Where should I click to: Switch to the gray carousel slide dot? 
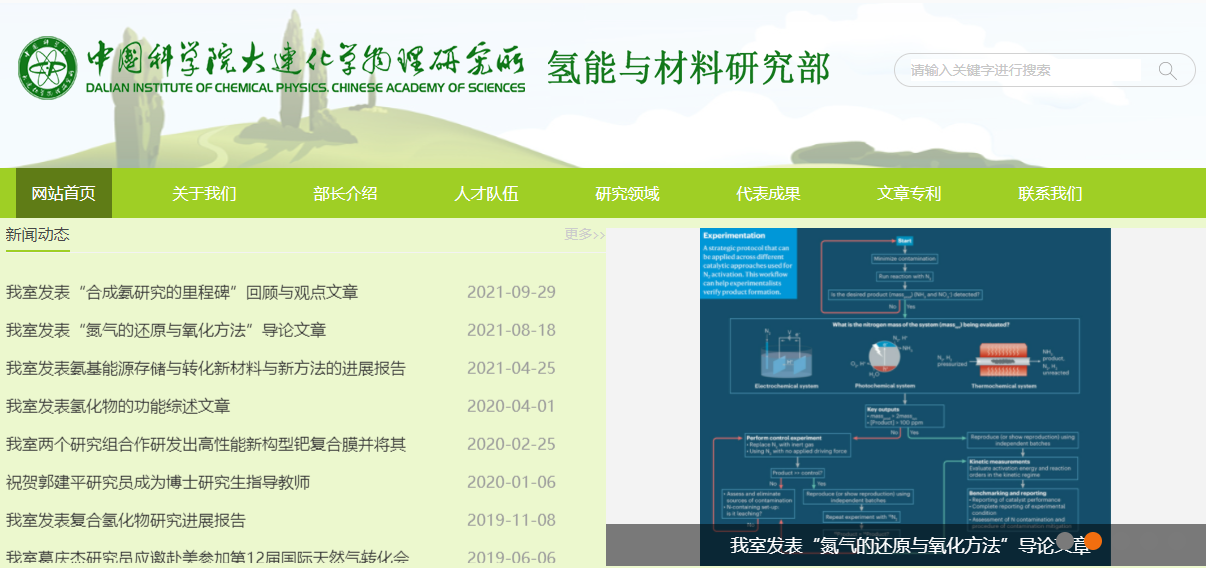pyautogui.click(x=1065, y=541)
